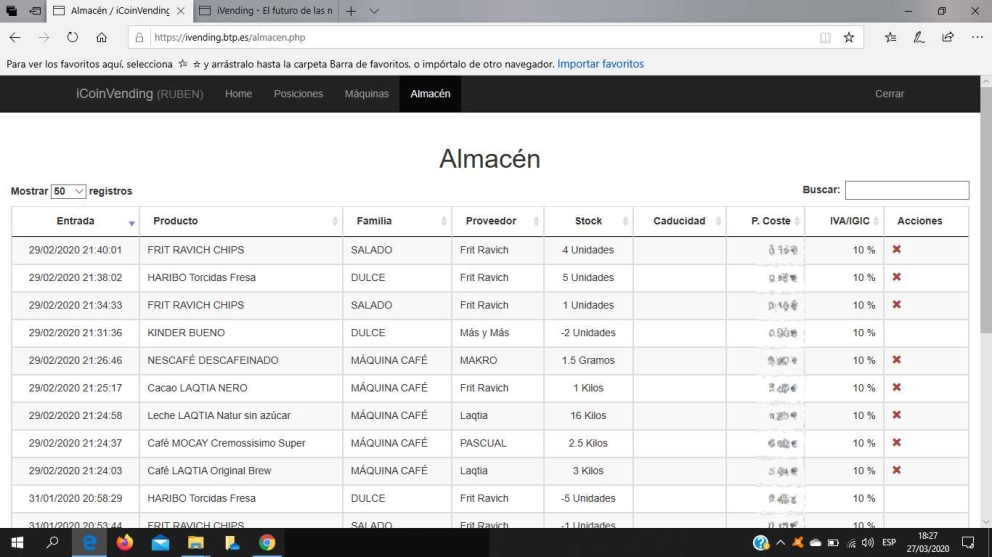
Task: Click the browser refresh icon
Action: [x=72, y=38]
